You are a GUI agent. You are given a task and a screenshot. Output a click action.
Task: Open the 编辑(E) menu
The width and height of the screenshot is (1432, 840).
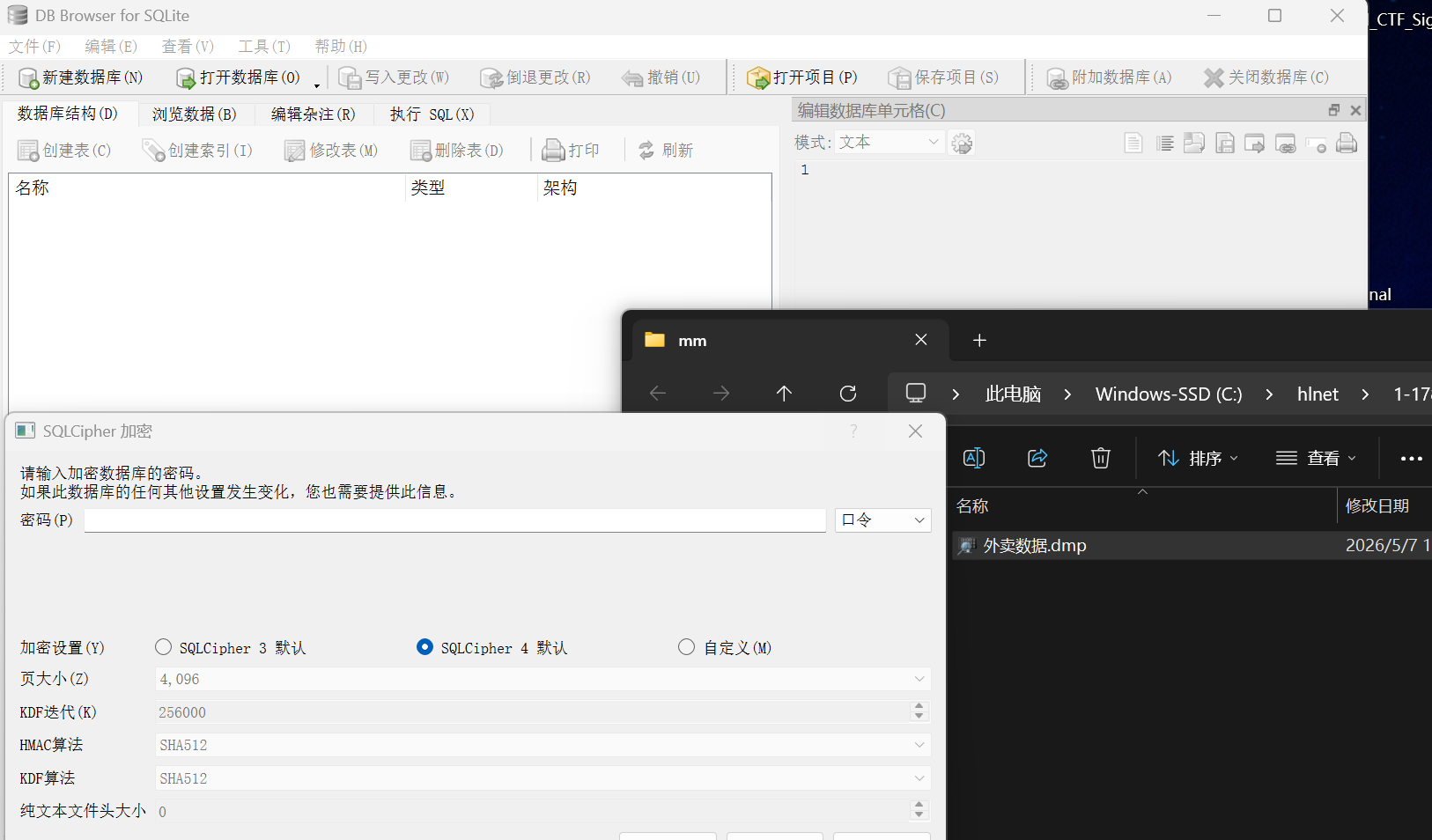pyautogui.click(x=111, y=47)
